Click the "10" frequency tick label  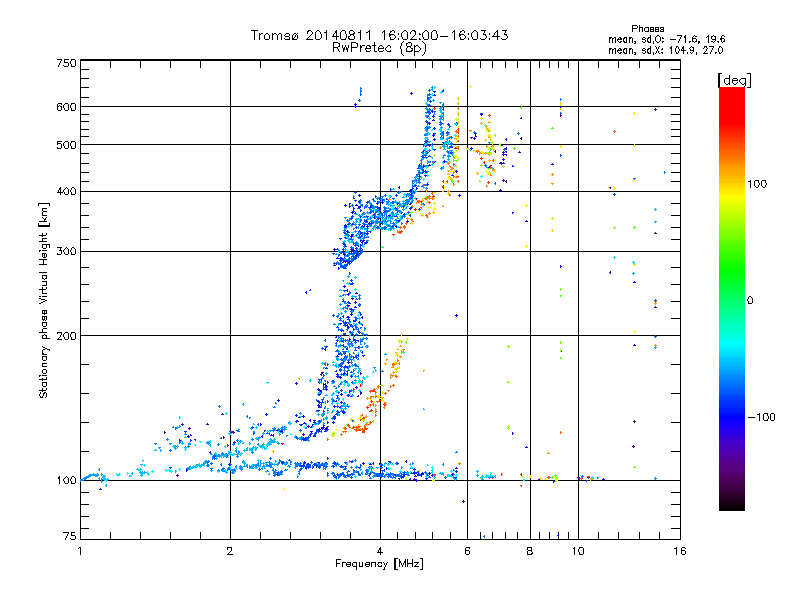pos(578,551)
